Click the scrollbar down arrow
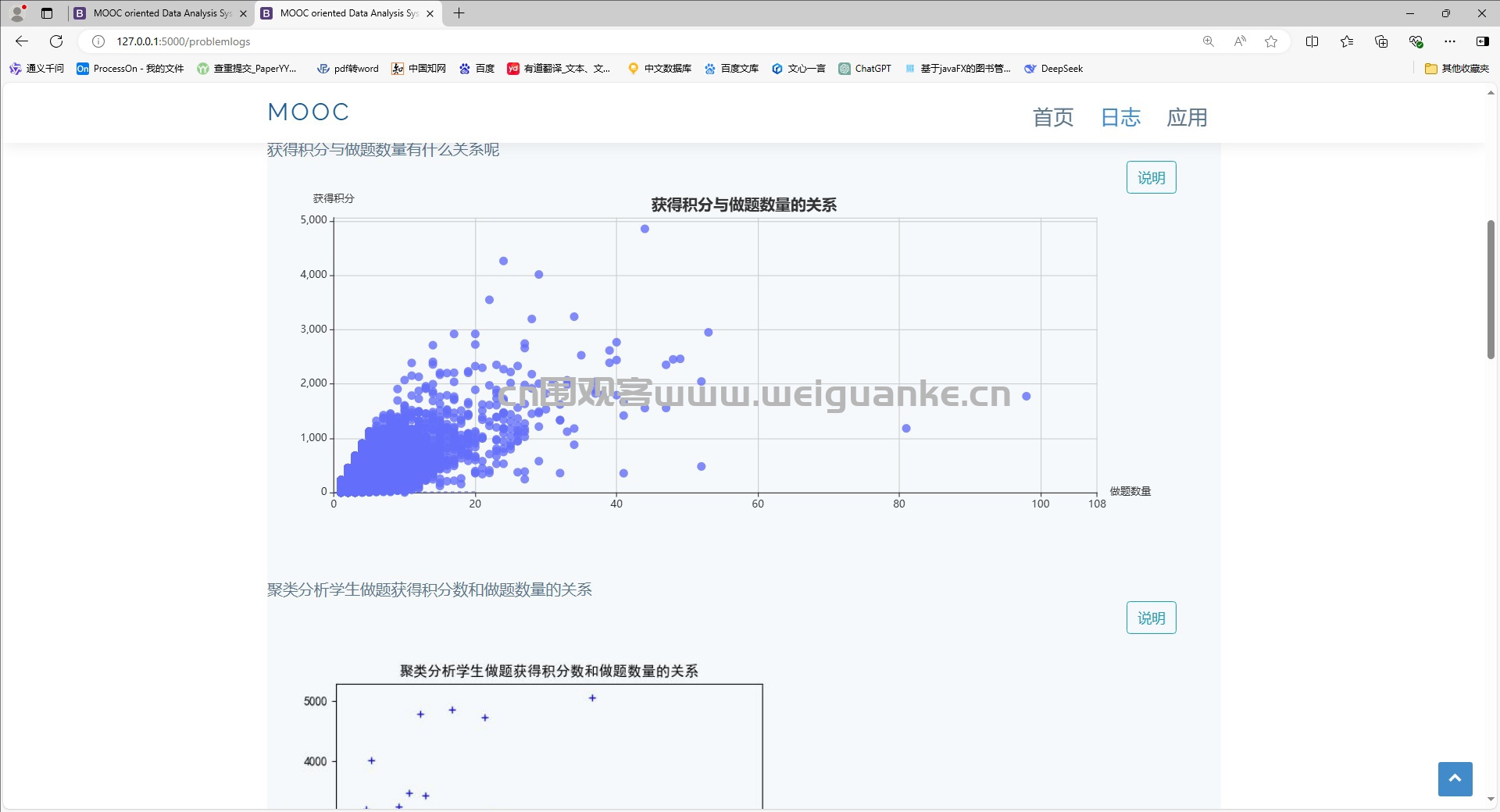This screenshot has width=1500, height=812. coord(1491,800)
